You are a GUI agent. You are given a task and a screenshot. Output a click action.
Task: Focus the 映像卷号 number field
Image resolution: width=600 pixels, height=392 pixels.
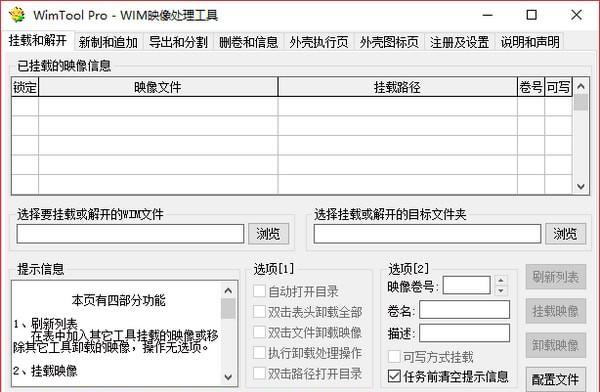click(466, 285)
